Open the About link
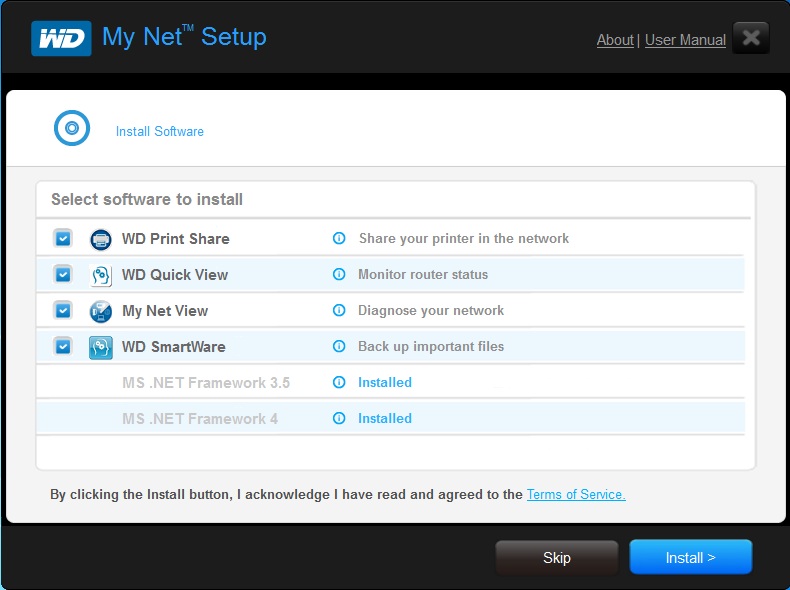790x590 pixels. tap(615, 40)
